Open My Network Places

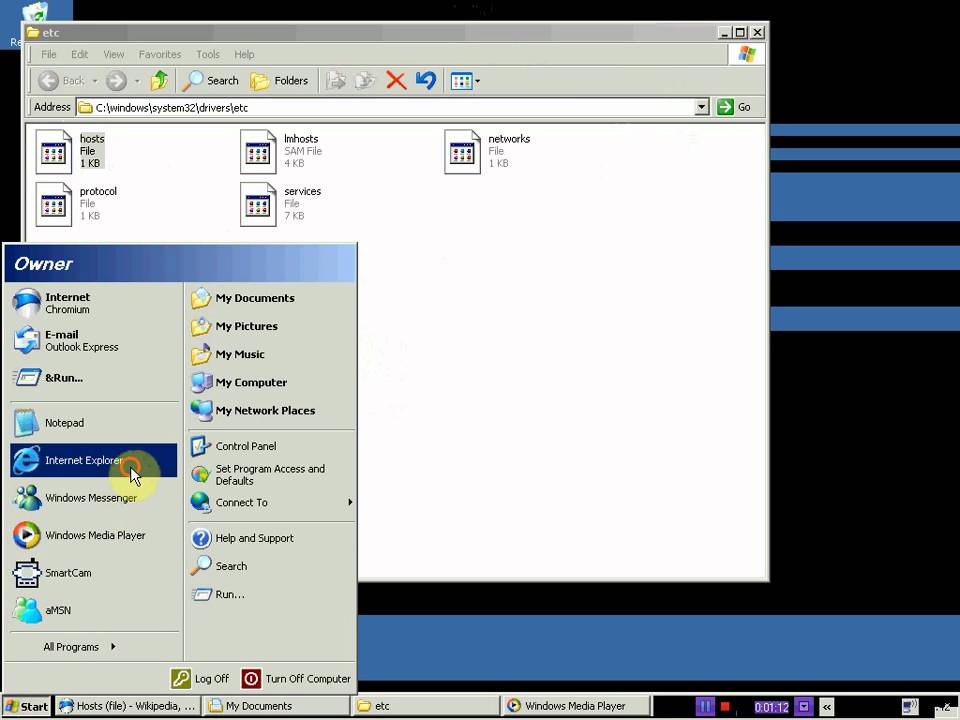pos(272,411)
